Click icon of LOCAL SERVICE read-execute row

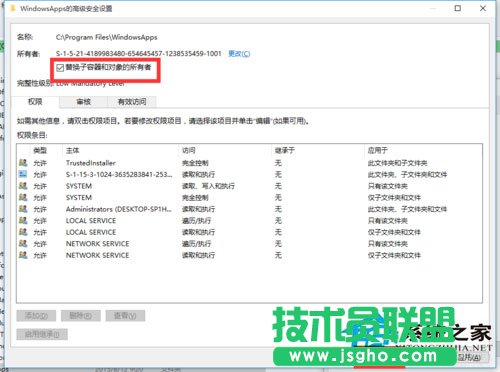pos(23,232)
